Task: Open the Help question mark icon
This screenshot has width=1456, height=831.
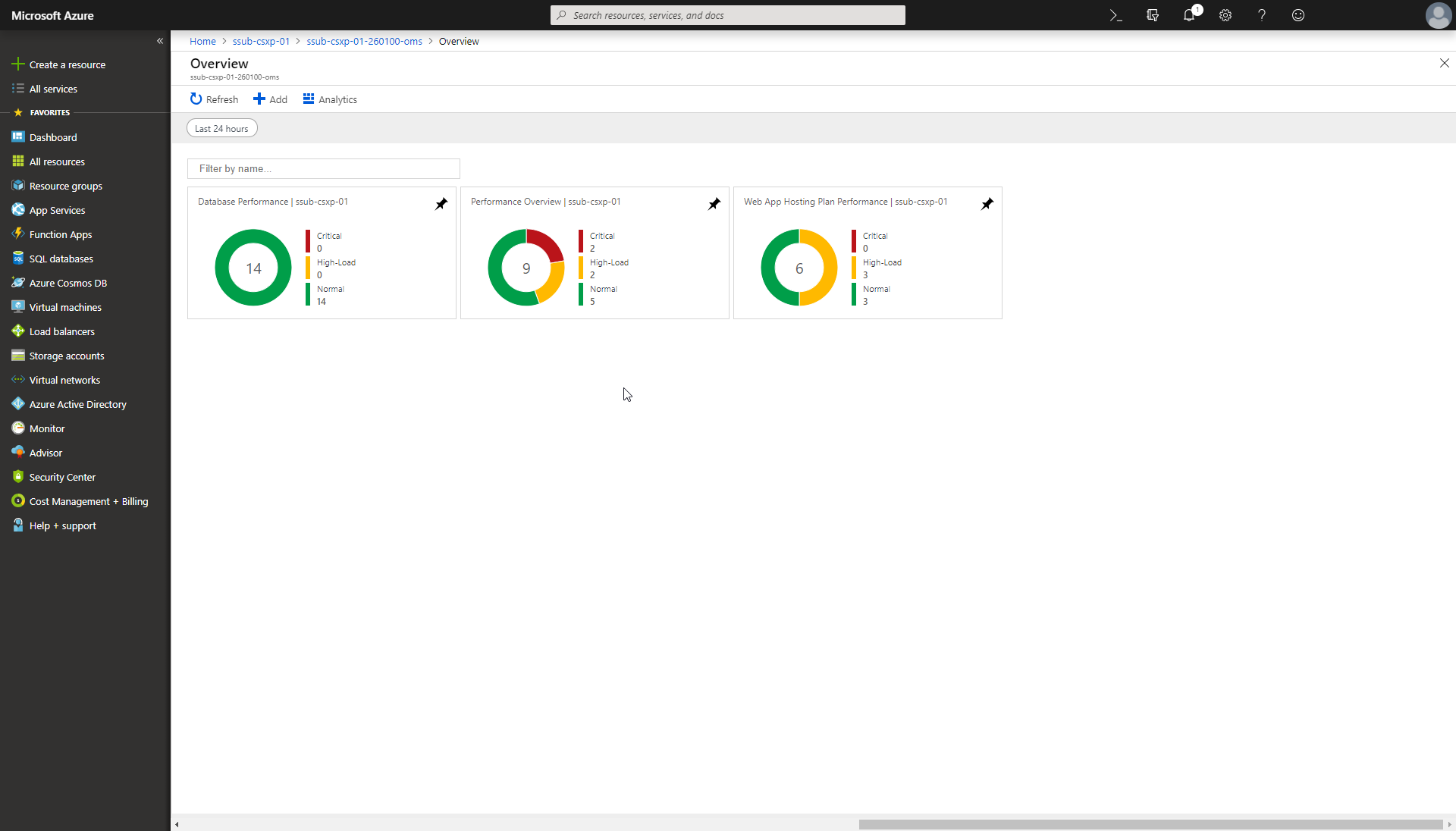Action: pyautogui.click(x=1261, y=15)
